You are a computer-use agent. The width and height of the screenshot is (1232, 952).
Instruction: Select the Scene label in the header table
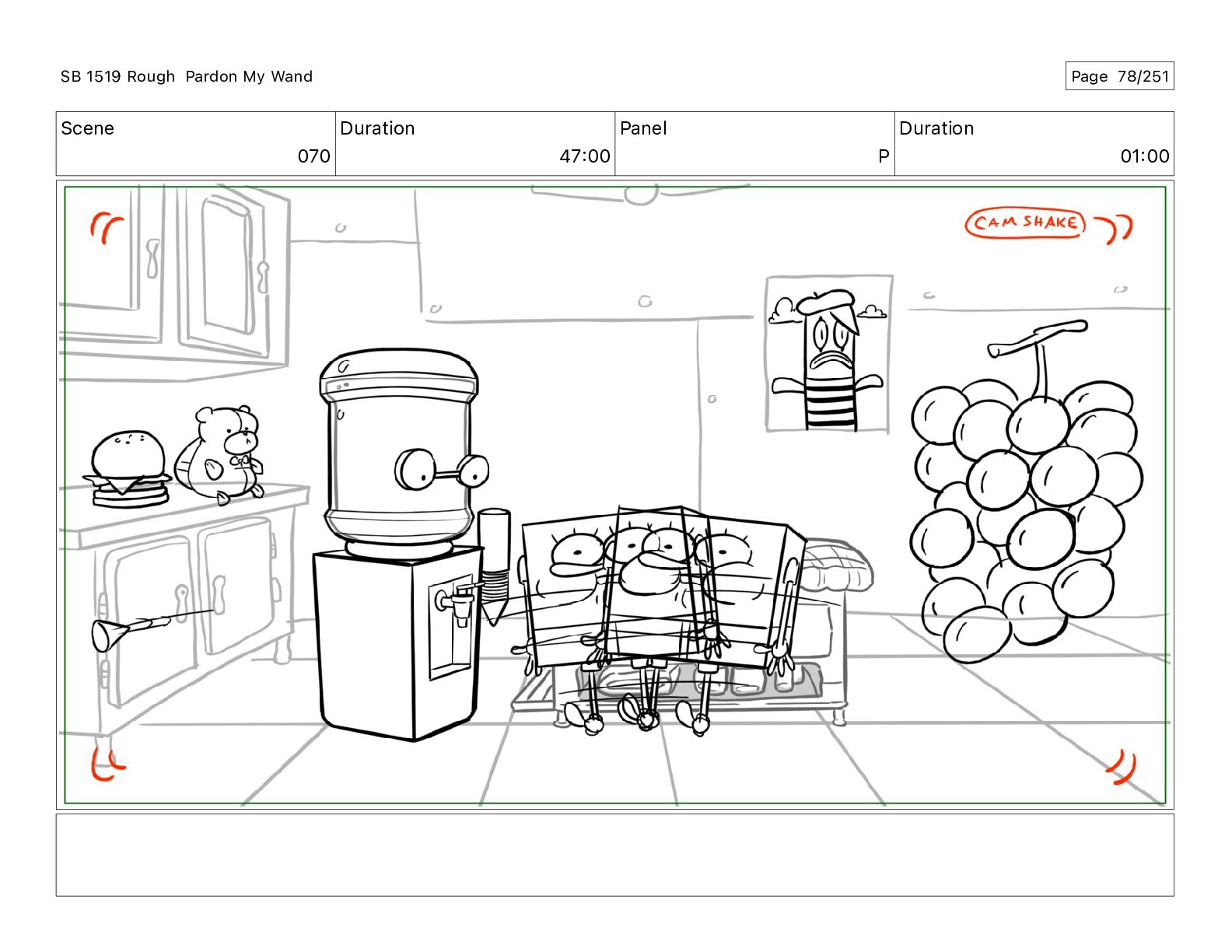coord(87,128)
